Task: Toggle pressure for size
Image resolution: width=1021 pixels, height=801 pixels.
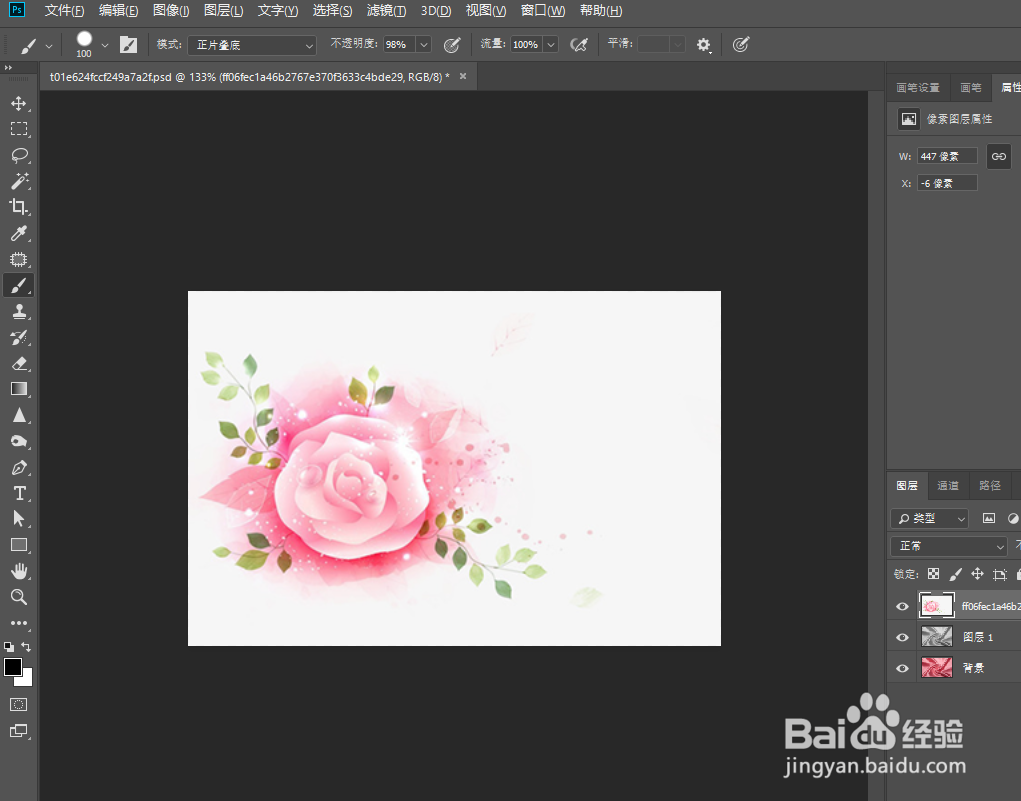Action: (x=740, y=44)
